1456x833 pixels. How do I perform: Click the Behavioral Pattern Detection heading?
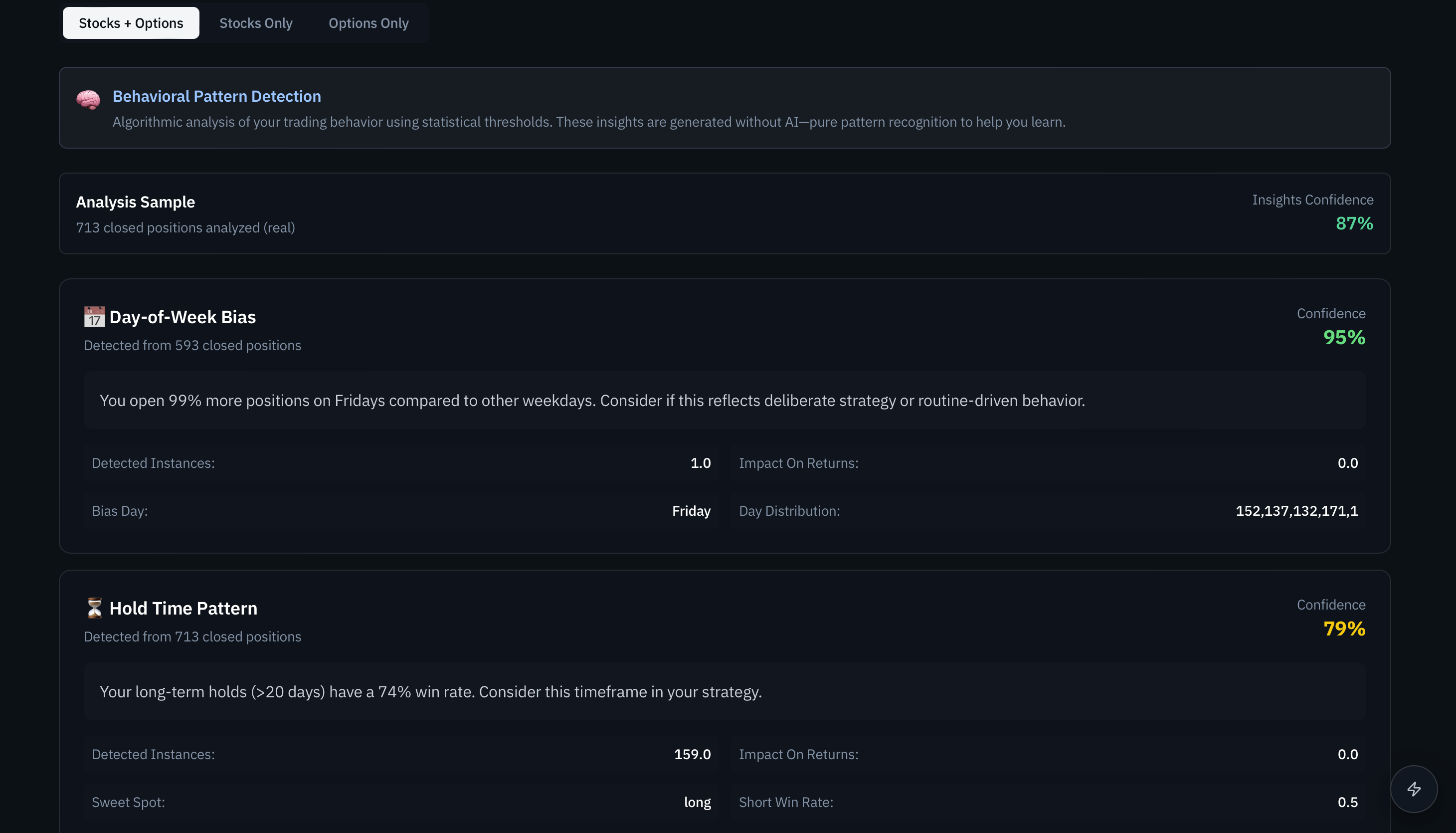click(x=217, y=96)
